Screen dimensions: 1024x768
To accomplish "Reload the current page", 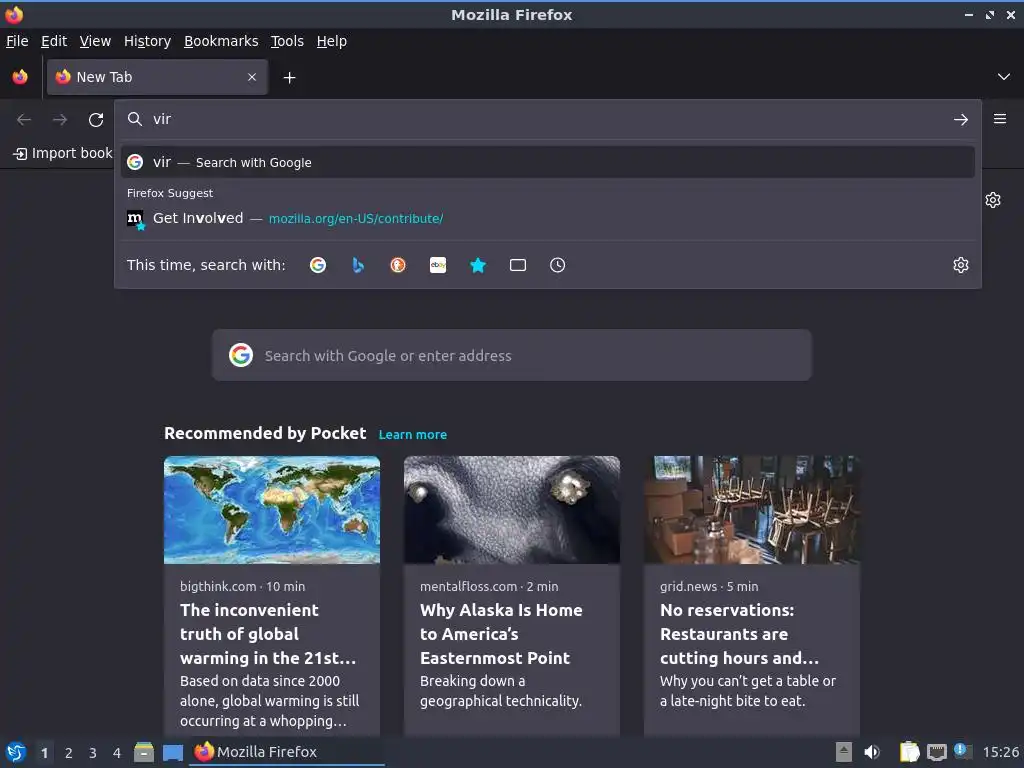I will 96,120.
